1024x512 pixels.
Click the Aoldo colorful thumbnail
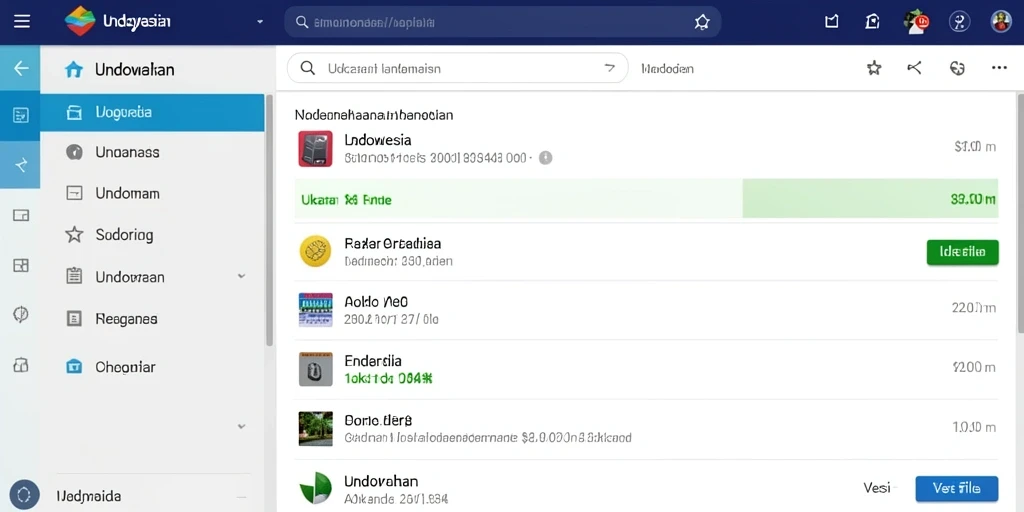(x=315, y=310)
